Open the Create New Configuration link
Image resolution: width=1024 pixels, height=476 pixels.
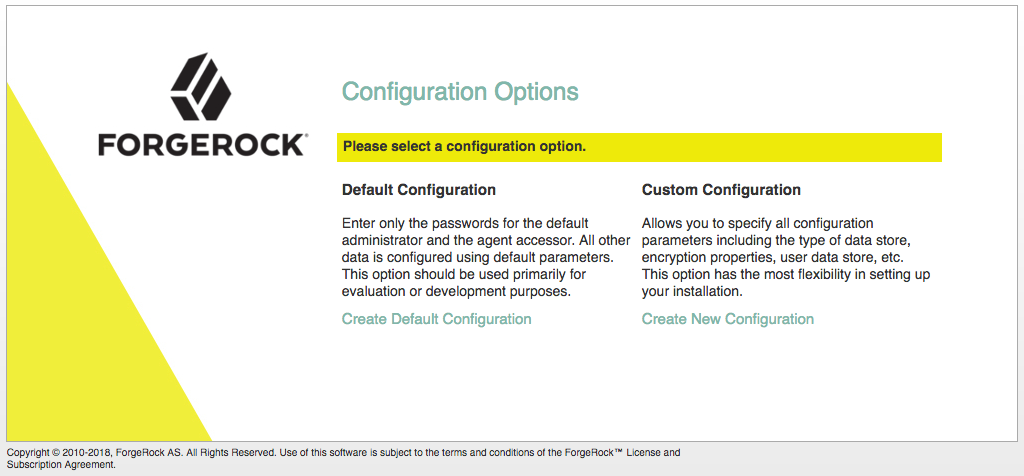728,319
